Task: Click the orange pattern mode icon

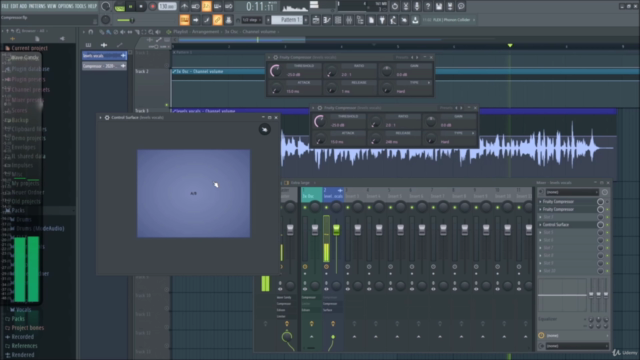Action: click(x=184, y=20)
